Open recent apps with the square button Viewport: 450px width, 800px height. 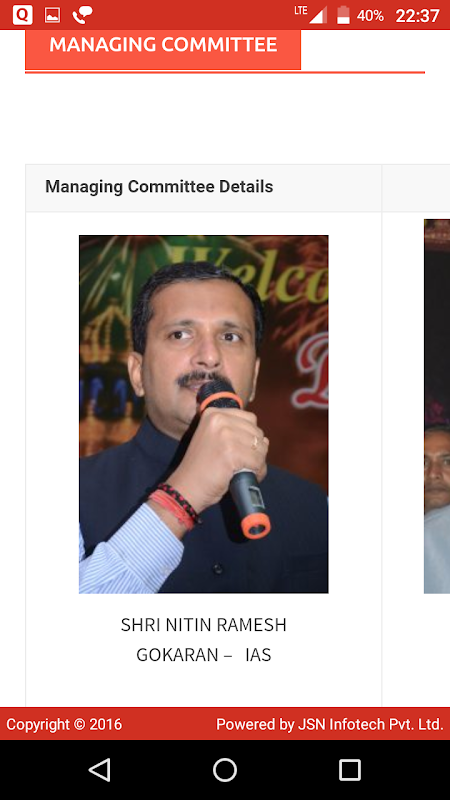(350, 770)
